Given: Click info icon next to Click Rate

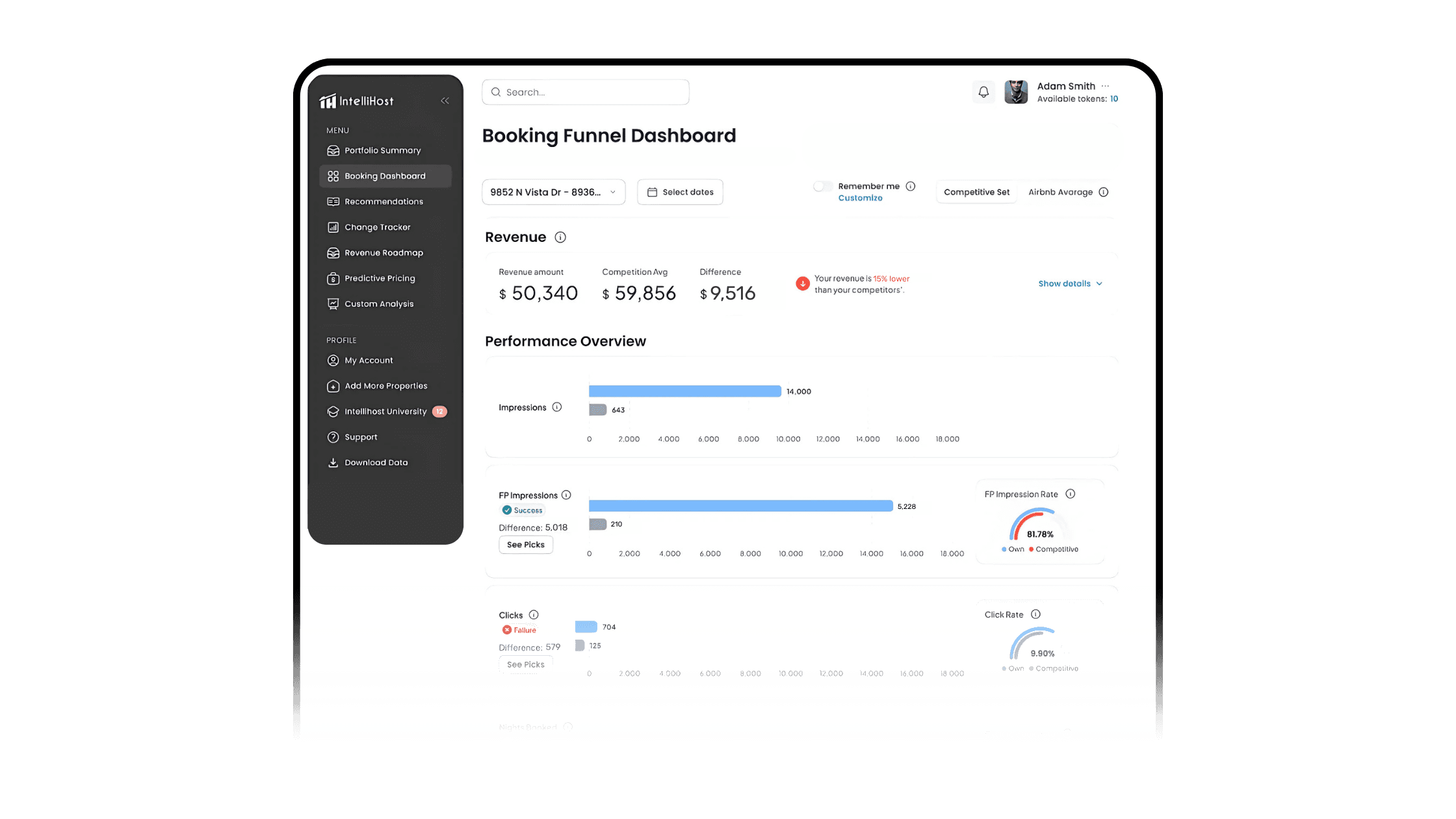Looking at the screenshot, I should pyautogui.click(x=1036, y=614).
